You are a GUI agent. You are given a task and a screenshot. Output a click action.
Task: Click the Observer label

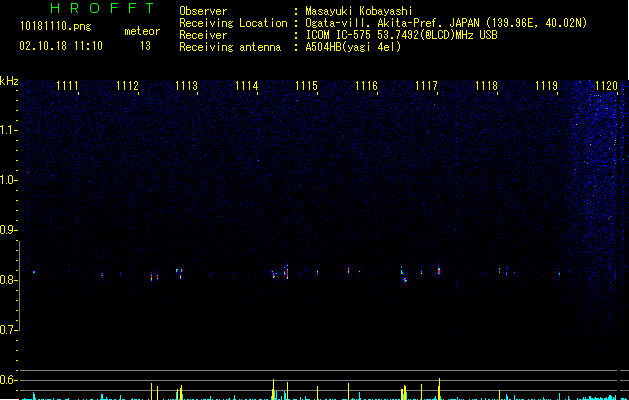[203, 11]
